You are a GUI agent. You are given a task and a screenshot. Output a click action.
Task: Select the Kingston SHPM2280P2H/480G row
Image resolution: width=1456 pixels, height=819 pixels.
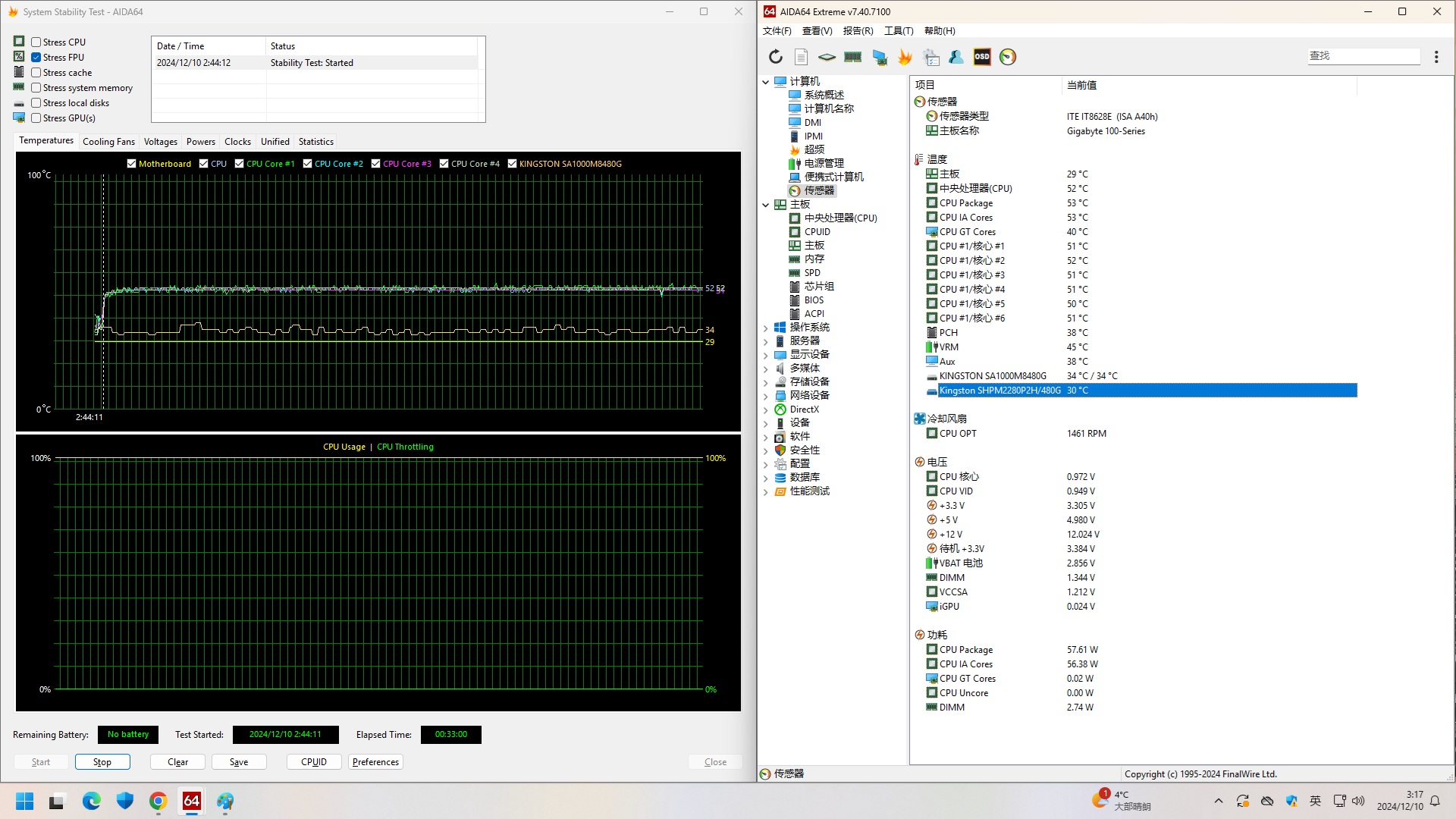[x=1141, y=391]
